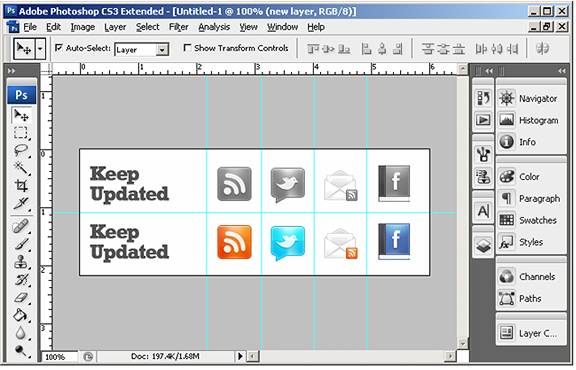576x370 pixels.
Task: Select the Clone Stamp tool
Action: tap(21, 262)
